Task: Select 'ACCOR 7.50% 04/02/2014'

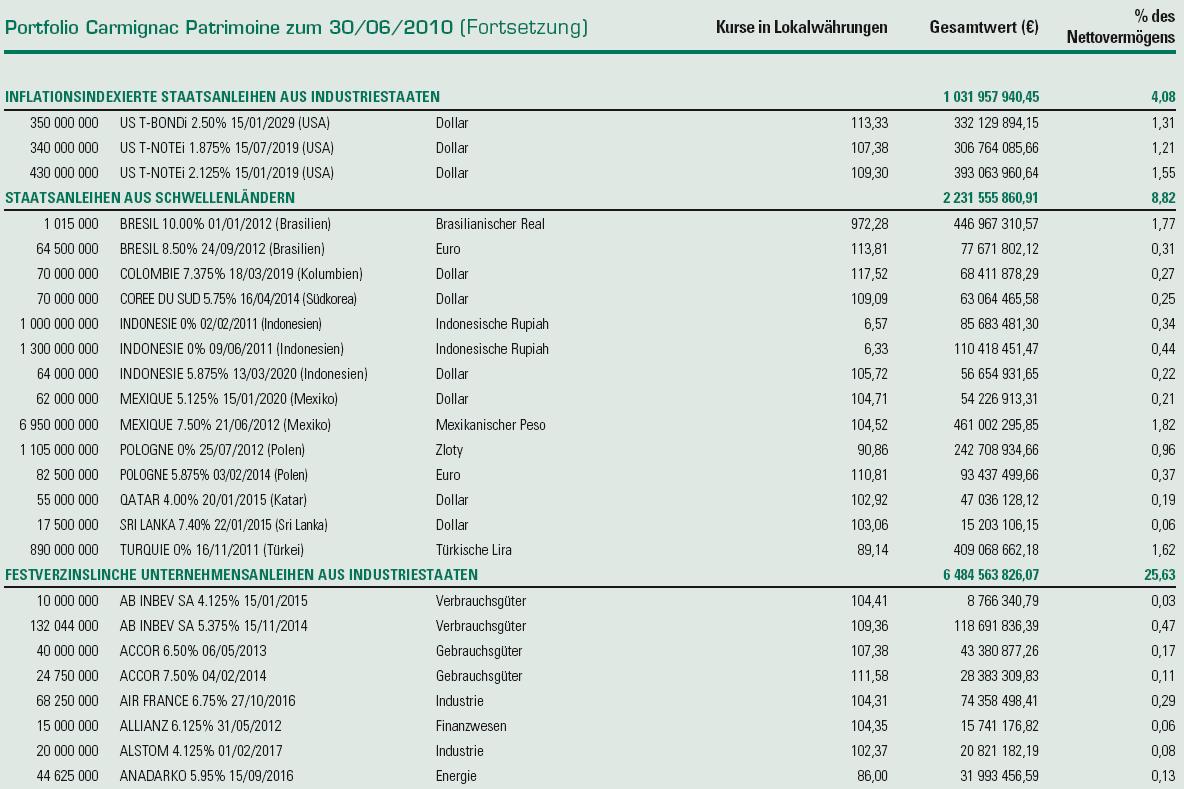Action: [193, 676]
